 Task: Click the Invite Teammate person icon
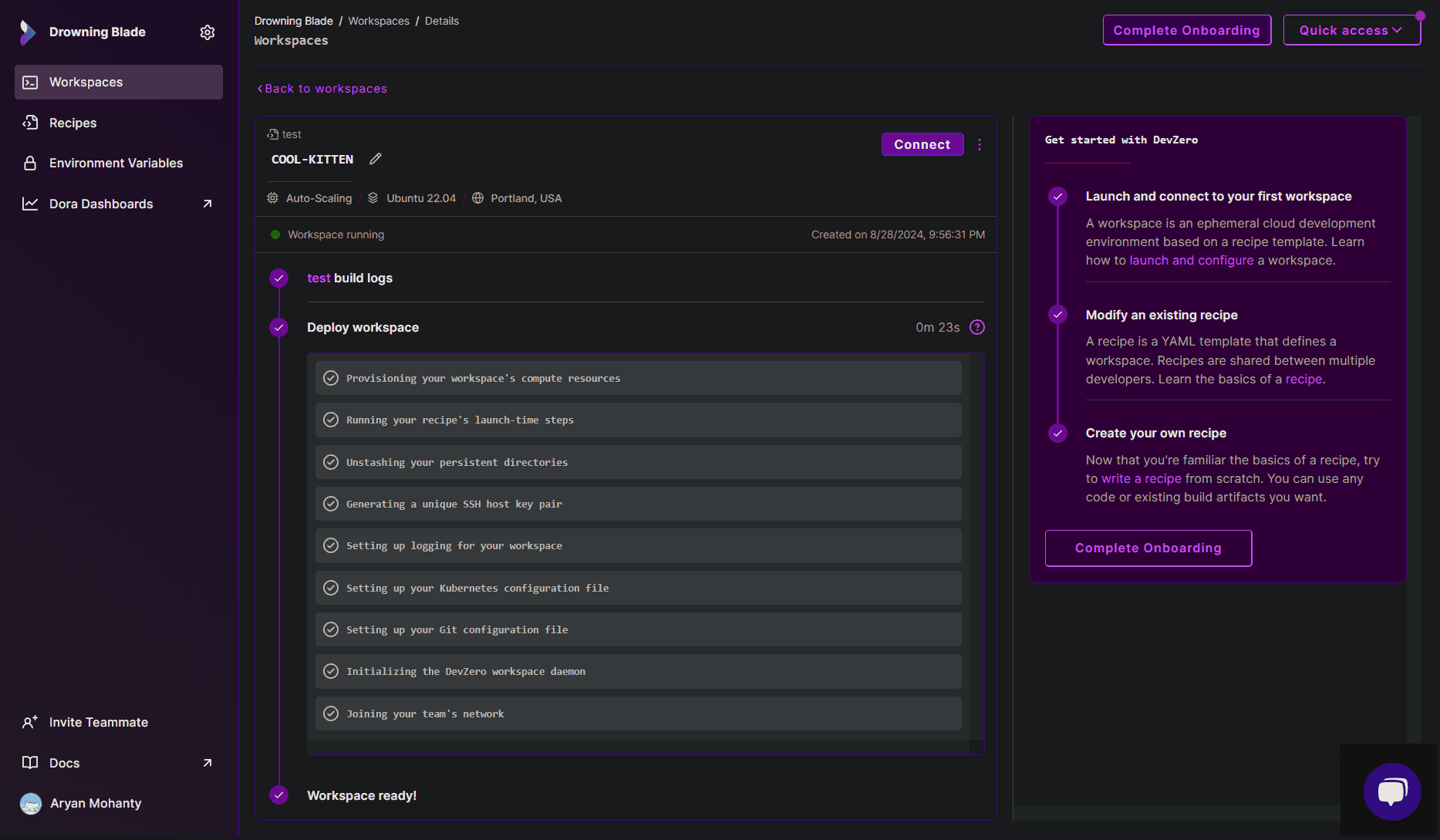click(30, 721)
